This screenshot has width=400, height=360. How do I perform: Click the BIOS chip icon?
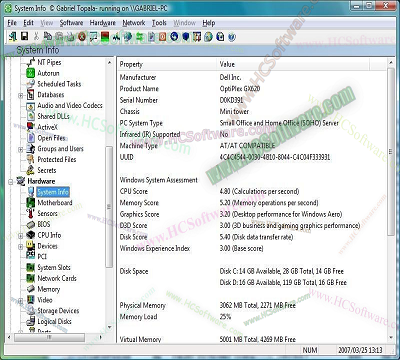pos(31,224)
